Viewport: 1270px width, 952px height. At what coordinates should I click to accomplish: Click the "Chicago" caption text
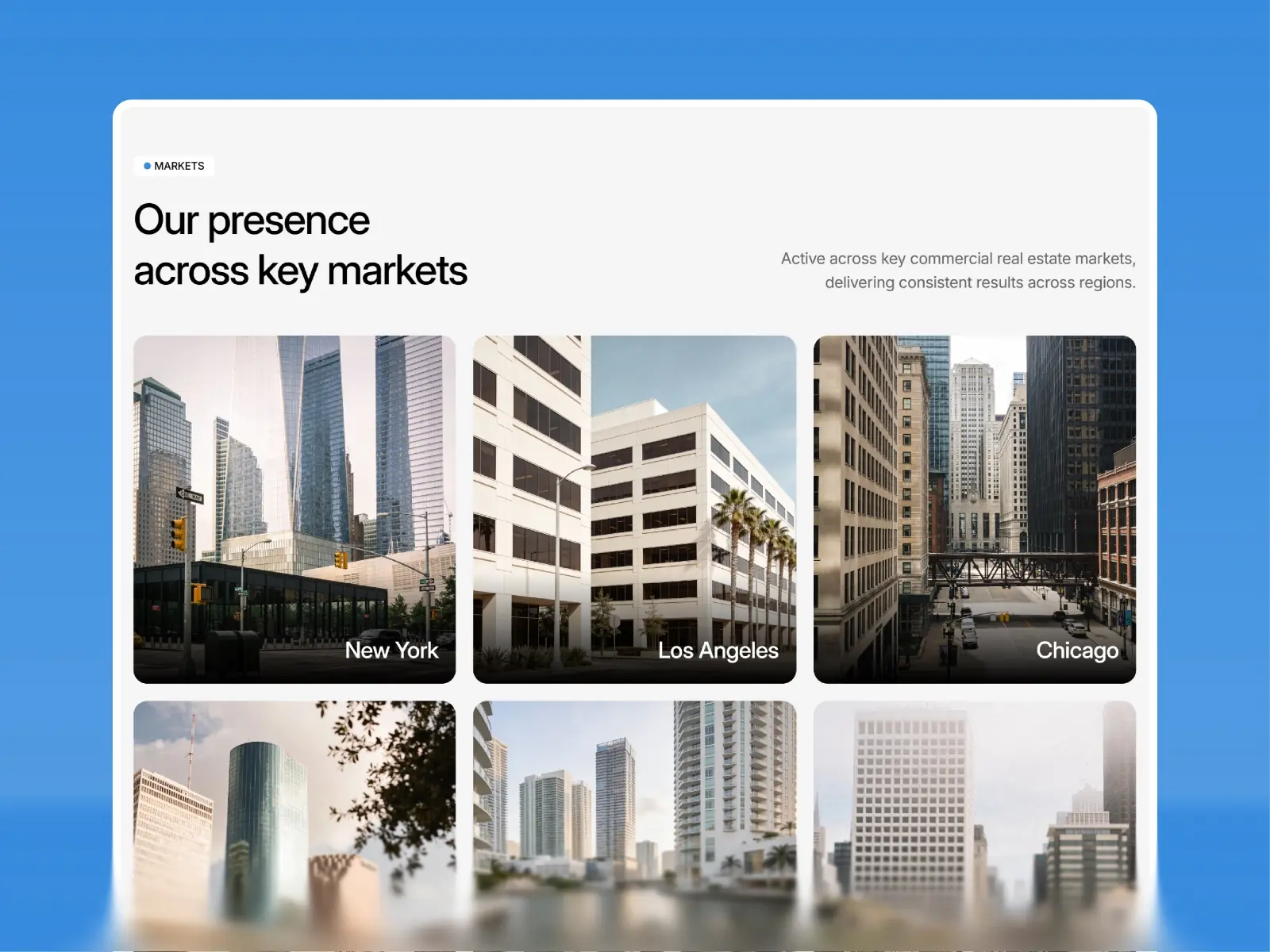coord(1077,651)
